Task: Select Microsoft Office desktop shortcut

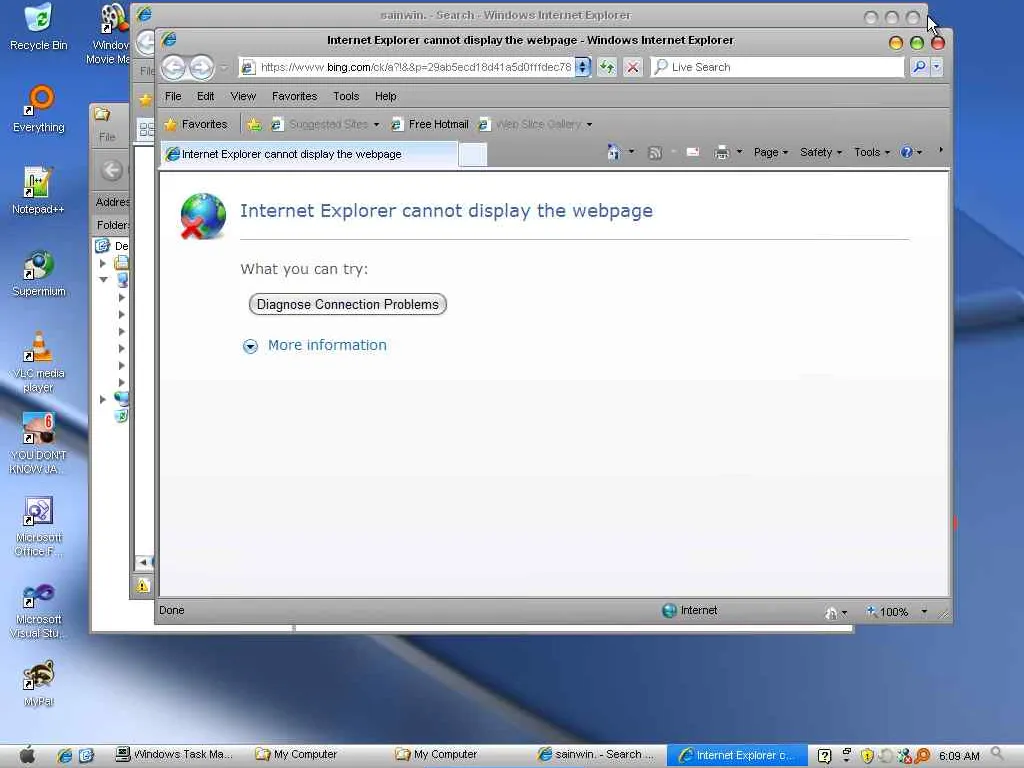Action: [x=39, y=526]
